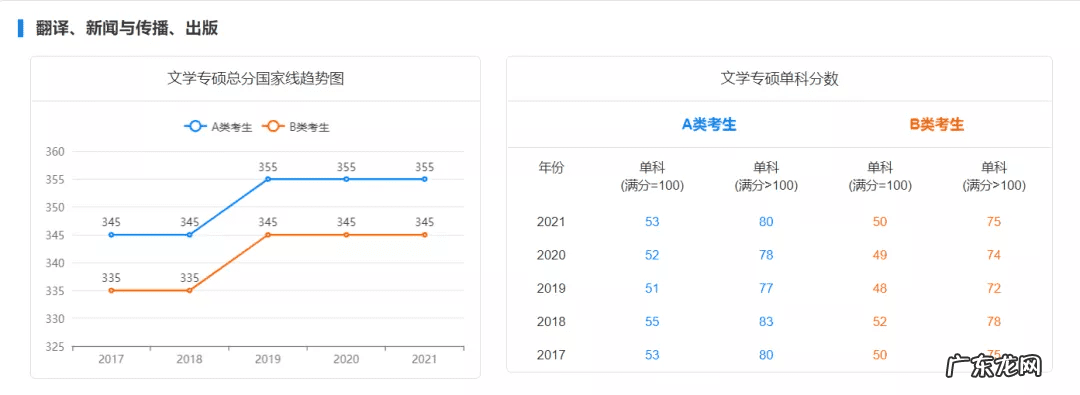Click value 74 in 2020 row
The height and width of the screenshot is (395, 1080).
993,255
